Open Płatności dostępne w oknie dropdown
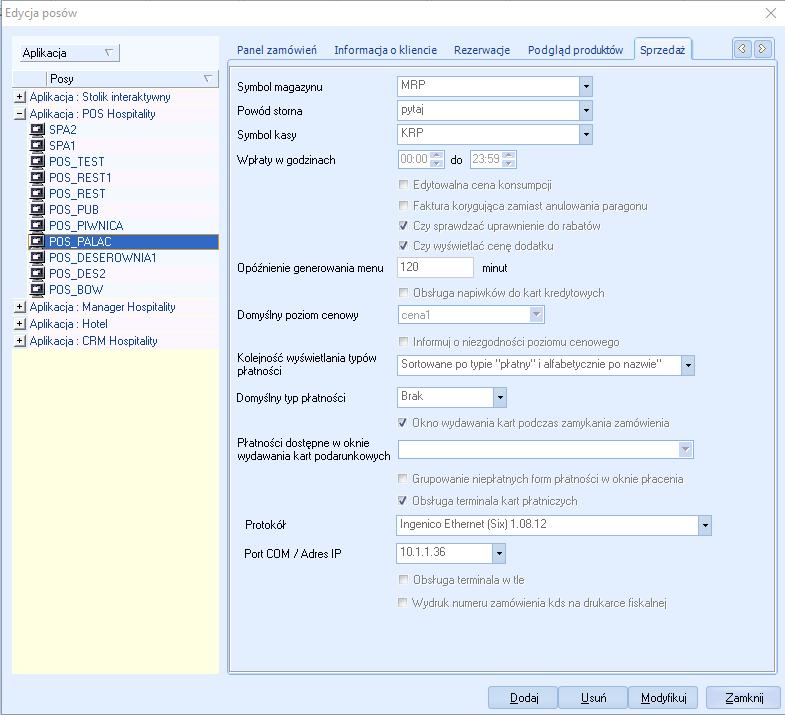The width and height of the screenshot is (785, 715). point(685,450)
